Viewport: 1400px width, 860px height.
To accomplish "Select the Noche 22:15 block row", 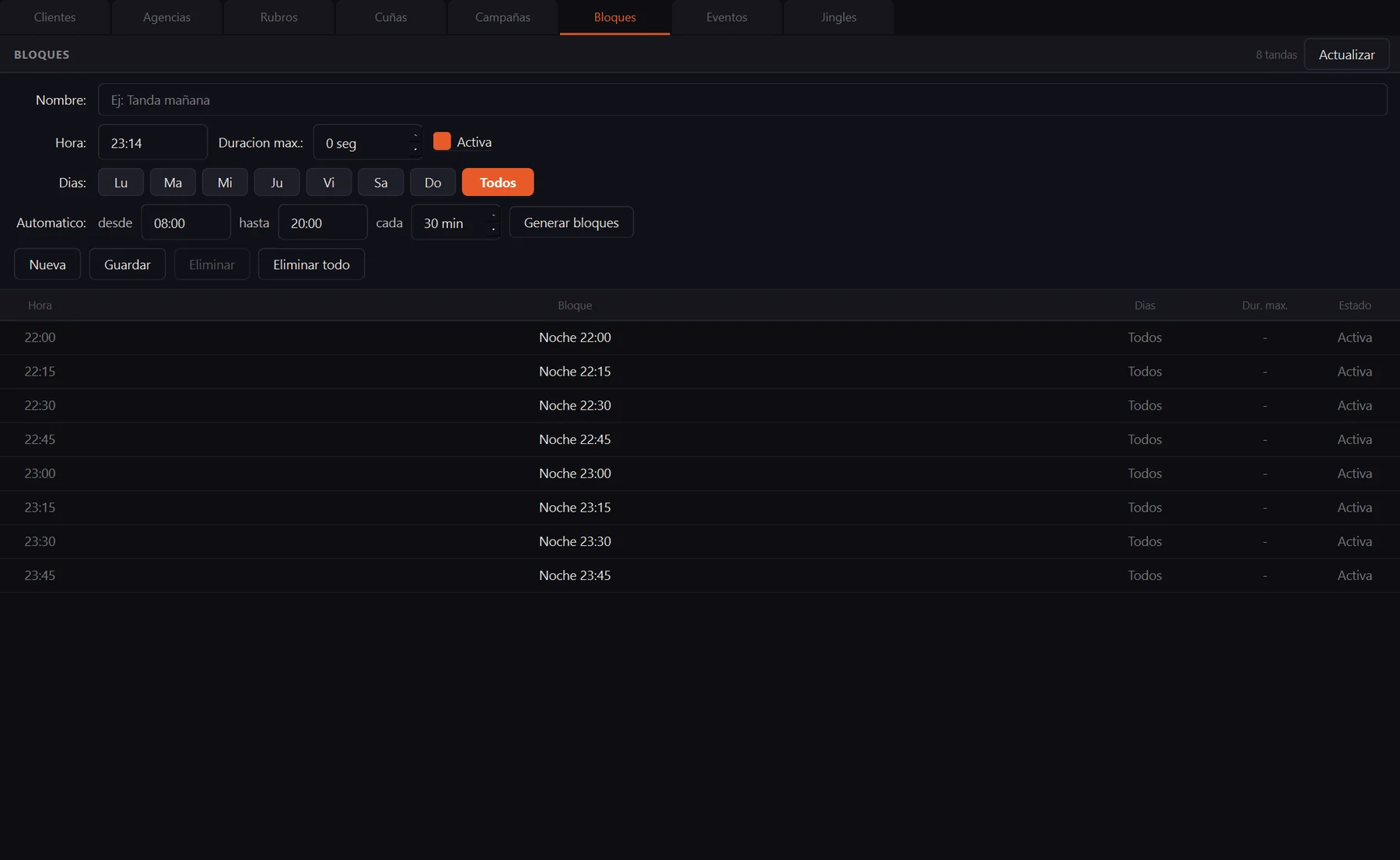I will click(x=700, y=372).
